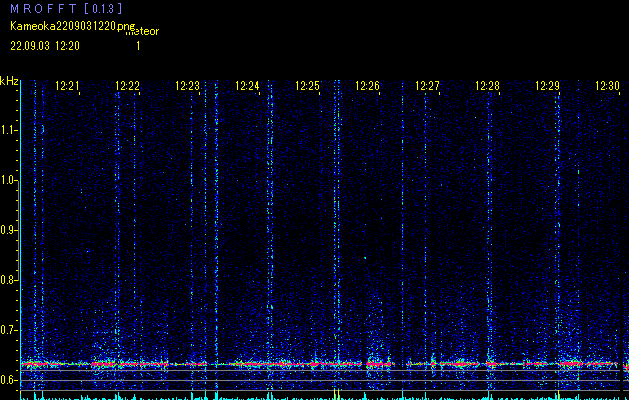
Task: Select the 12:24 time marker
Action: coord(247,86)
